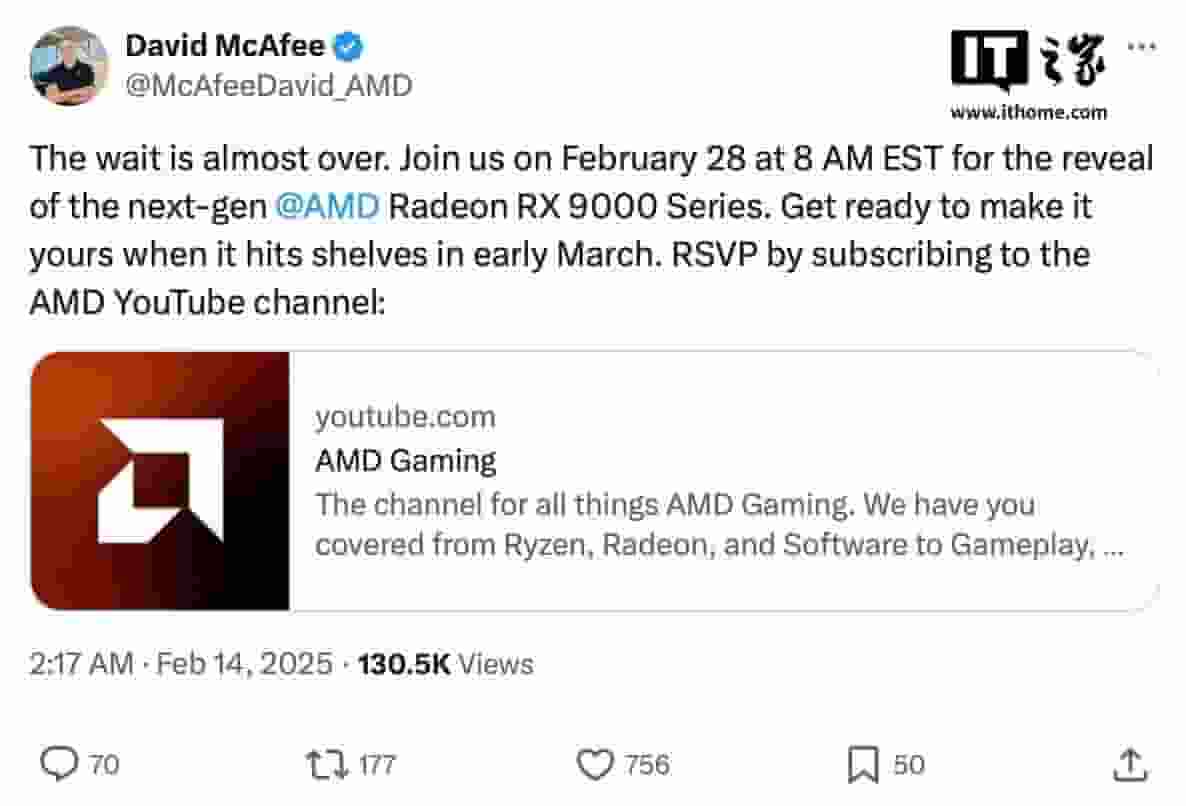Click the 756 likes counter
Image resolution: width=1186 pixels, height=806 pixels.
tap(647, 765)
